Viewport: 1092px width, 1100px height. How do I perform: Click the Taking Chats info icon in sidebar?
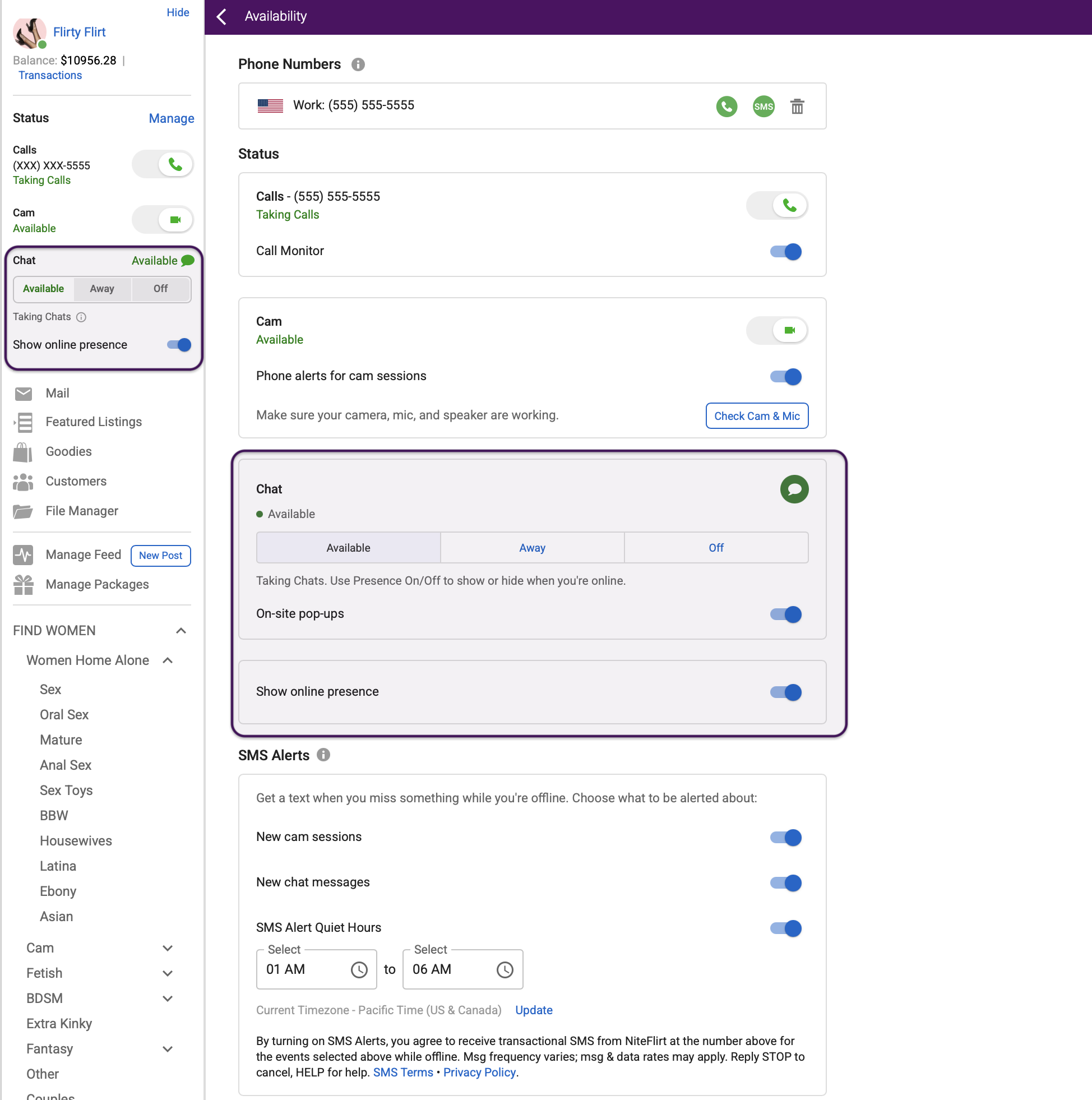point(81,317)
